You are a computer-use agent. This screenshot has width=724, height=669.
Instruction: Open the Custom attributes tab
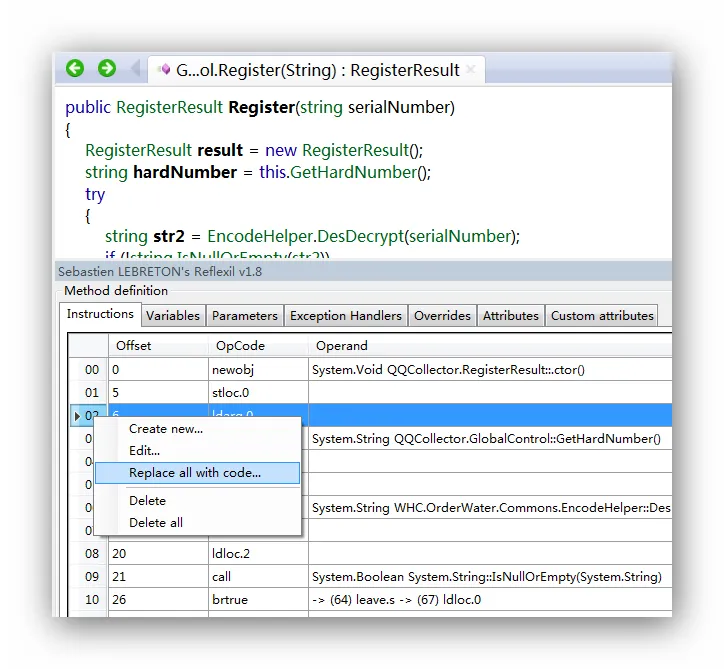602,315
